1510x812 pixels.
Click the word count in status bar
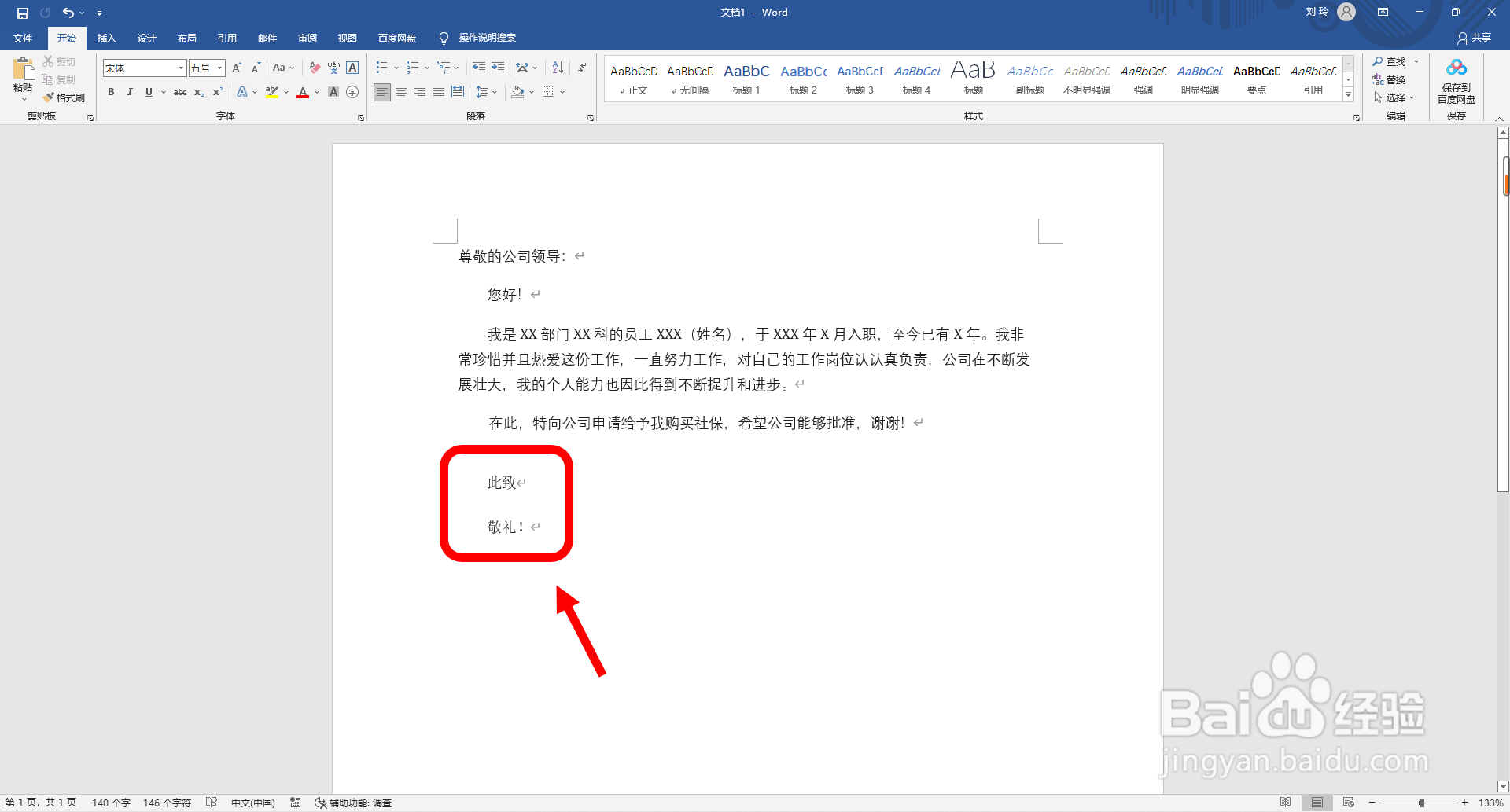[112, 803]
